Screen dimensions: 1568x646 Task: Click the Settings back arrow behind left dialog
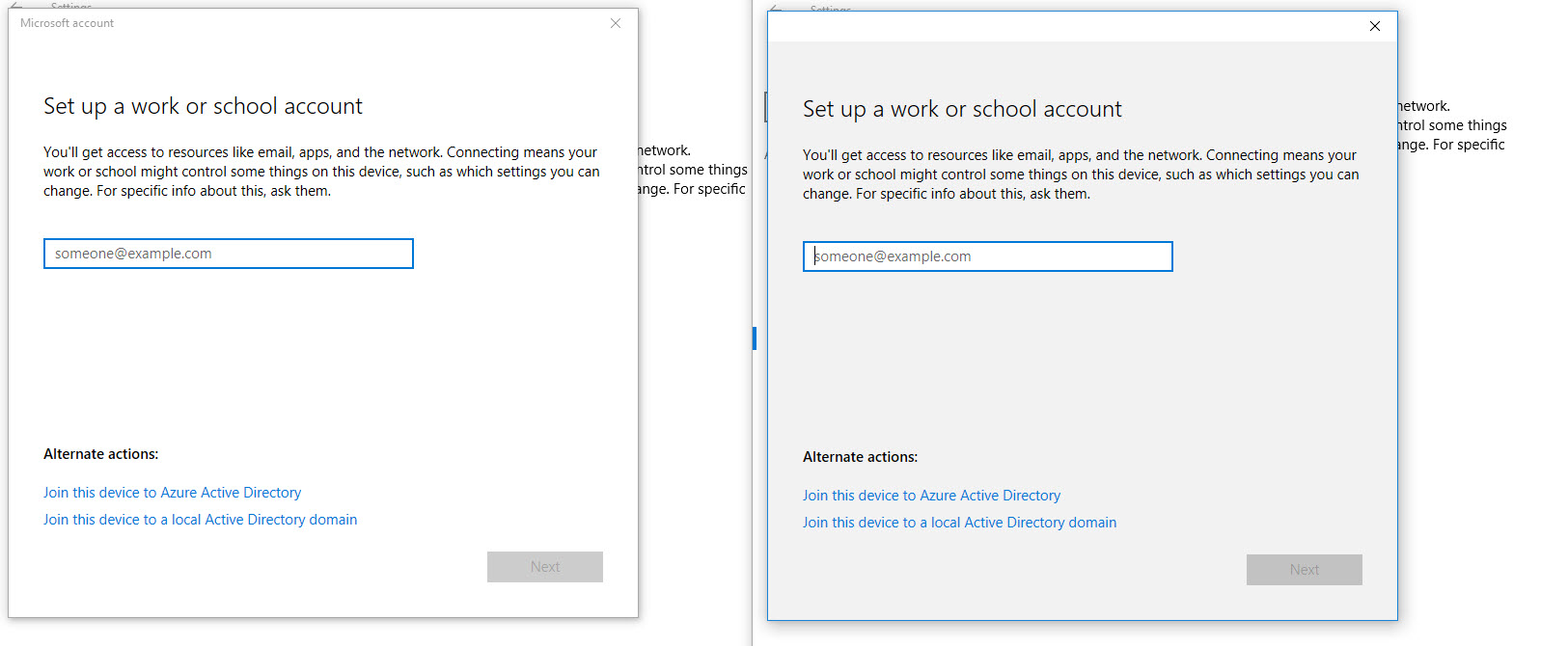point(15,5)
